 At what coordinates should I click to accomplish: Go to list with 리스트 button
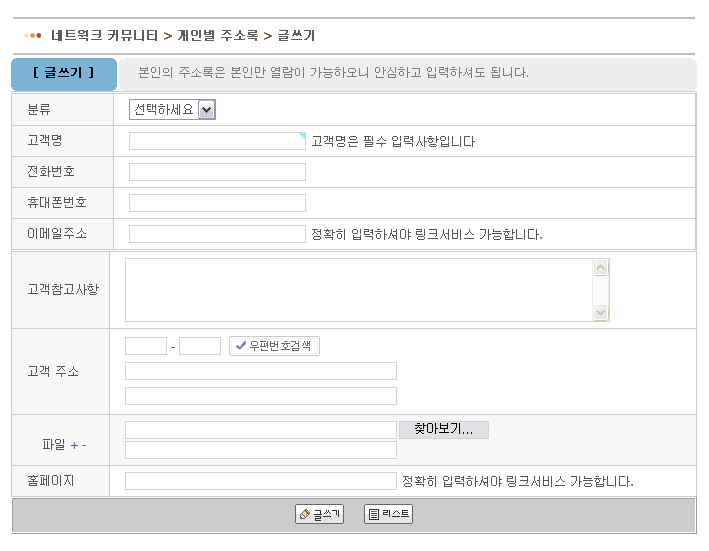(x=388, y=514)
